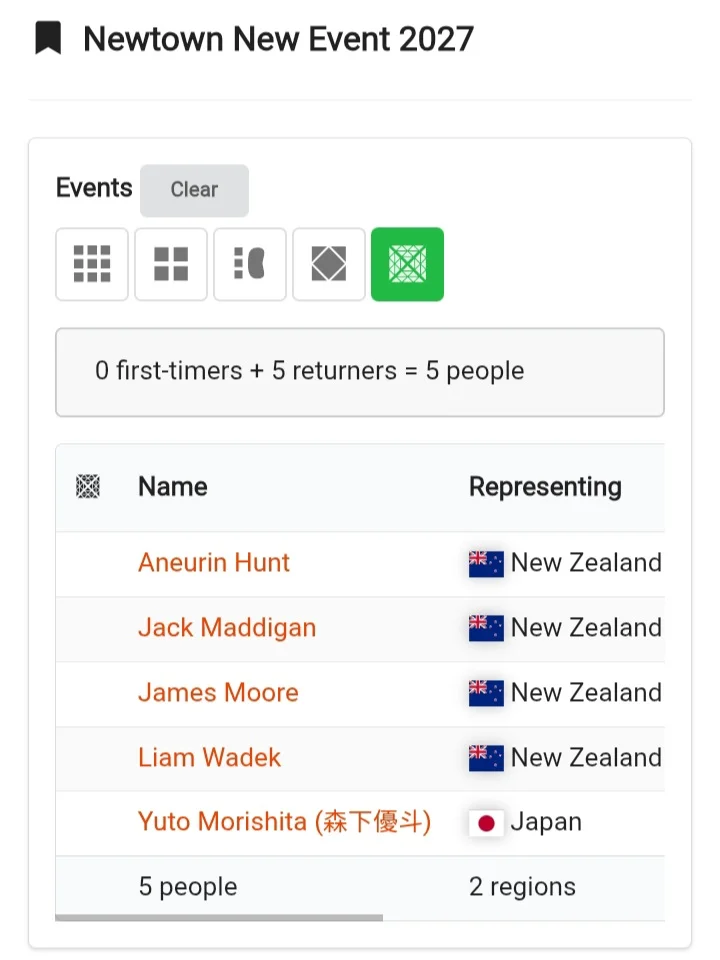Click the New Zealand flag beside Aneurin Hunt
The image size is (720, 960).
pos(486,563)
